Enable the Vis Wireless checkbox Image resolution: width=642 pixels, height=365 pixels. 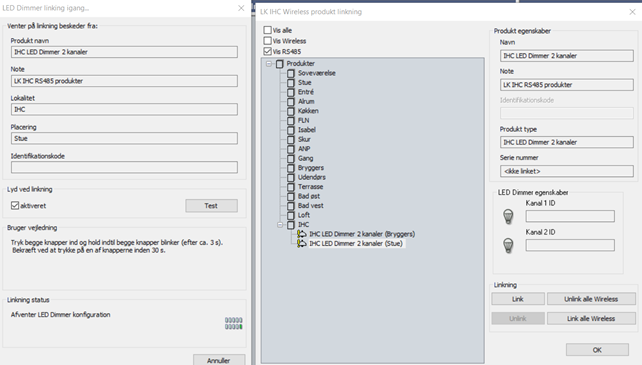pyautogui.click(x=268, y=41)
